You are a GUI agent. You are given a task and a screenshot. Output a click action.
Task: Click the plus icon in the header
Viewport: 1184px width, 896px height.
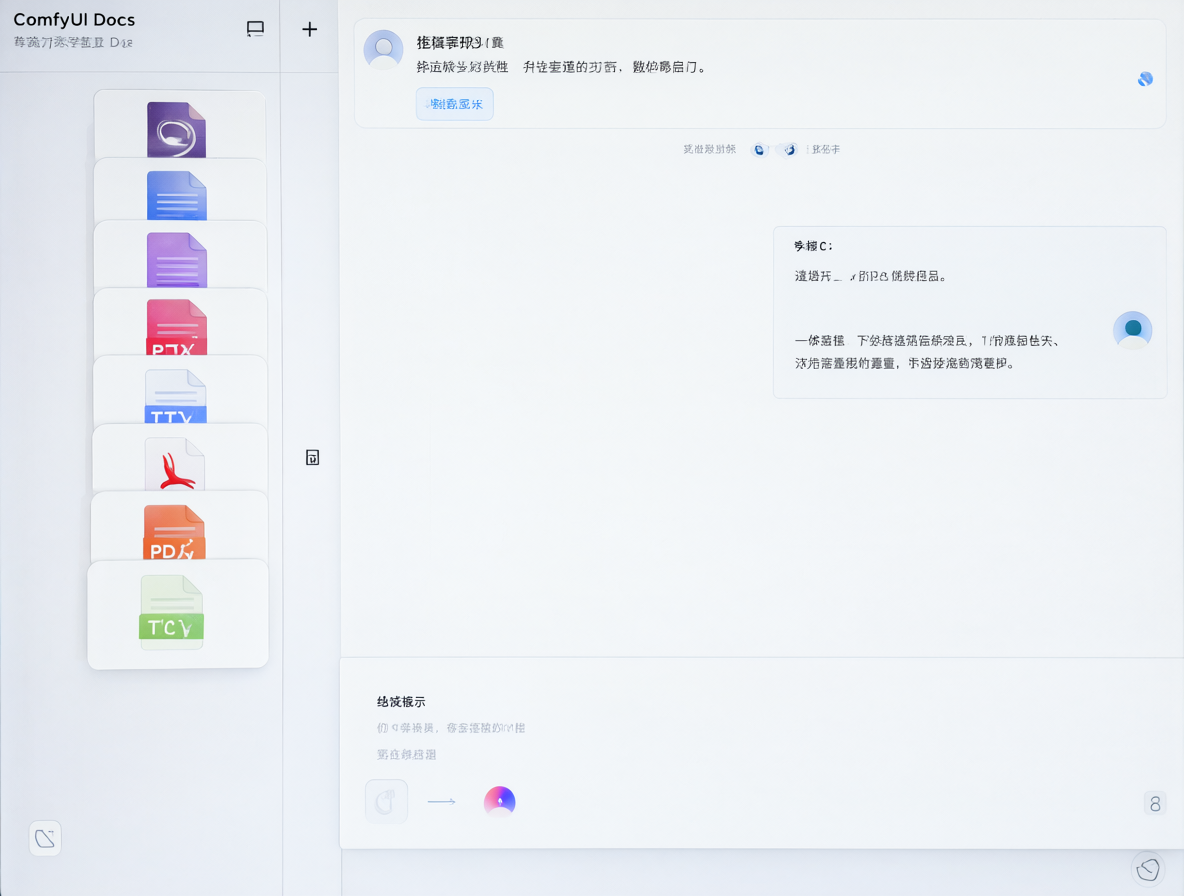click(310, 29)
